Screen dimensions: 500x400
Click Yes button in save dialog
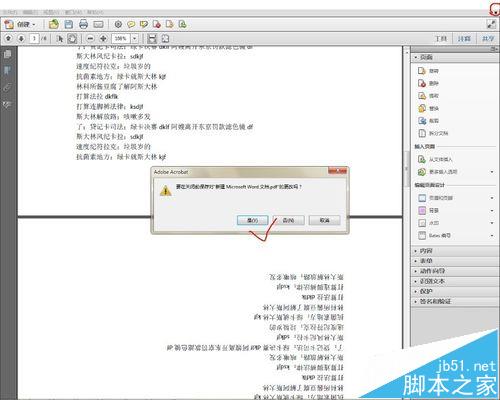[x=252, y=220]
